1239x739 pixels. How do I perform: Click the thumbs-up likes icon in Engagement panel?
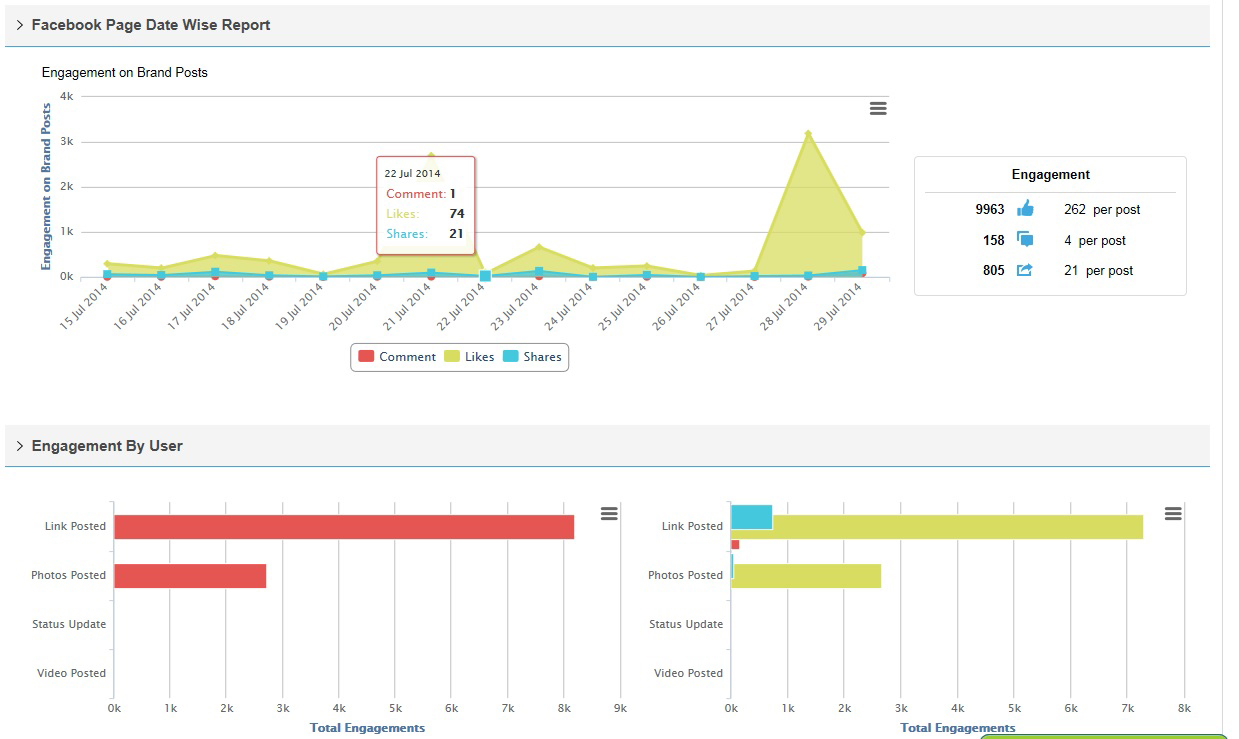point(1025,209)
